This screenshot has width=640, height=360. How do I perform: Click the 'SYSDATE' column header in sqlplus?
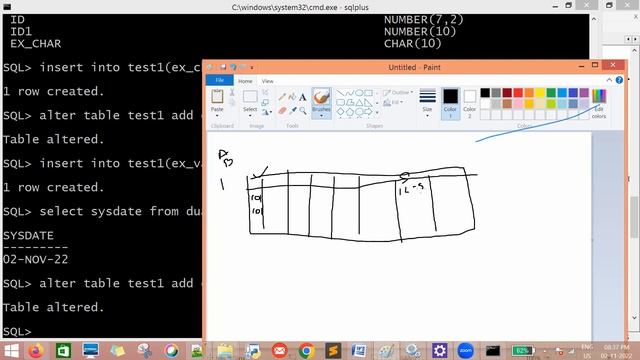[x=28, y=236]
